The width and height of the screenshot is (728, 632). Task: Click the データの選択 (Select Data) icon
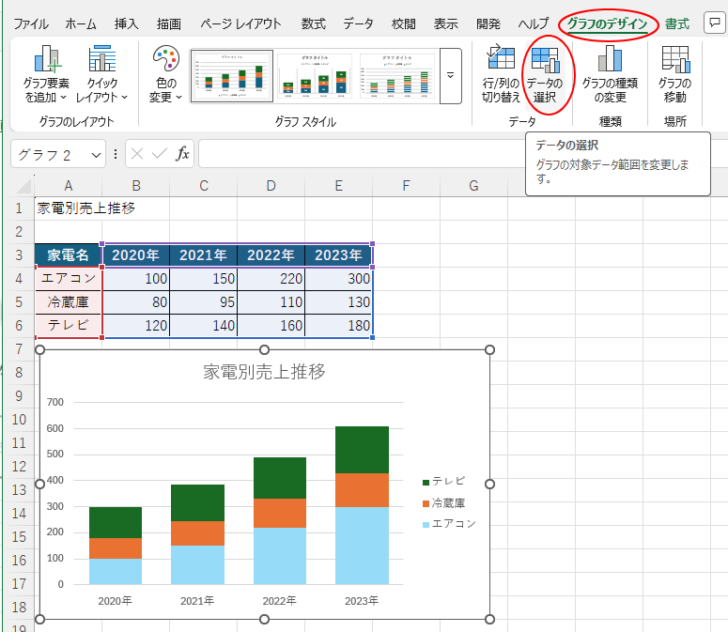tap(545, 60)
